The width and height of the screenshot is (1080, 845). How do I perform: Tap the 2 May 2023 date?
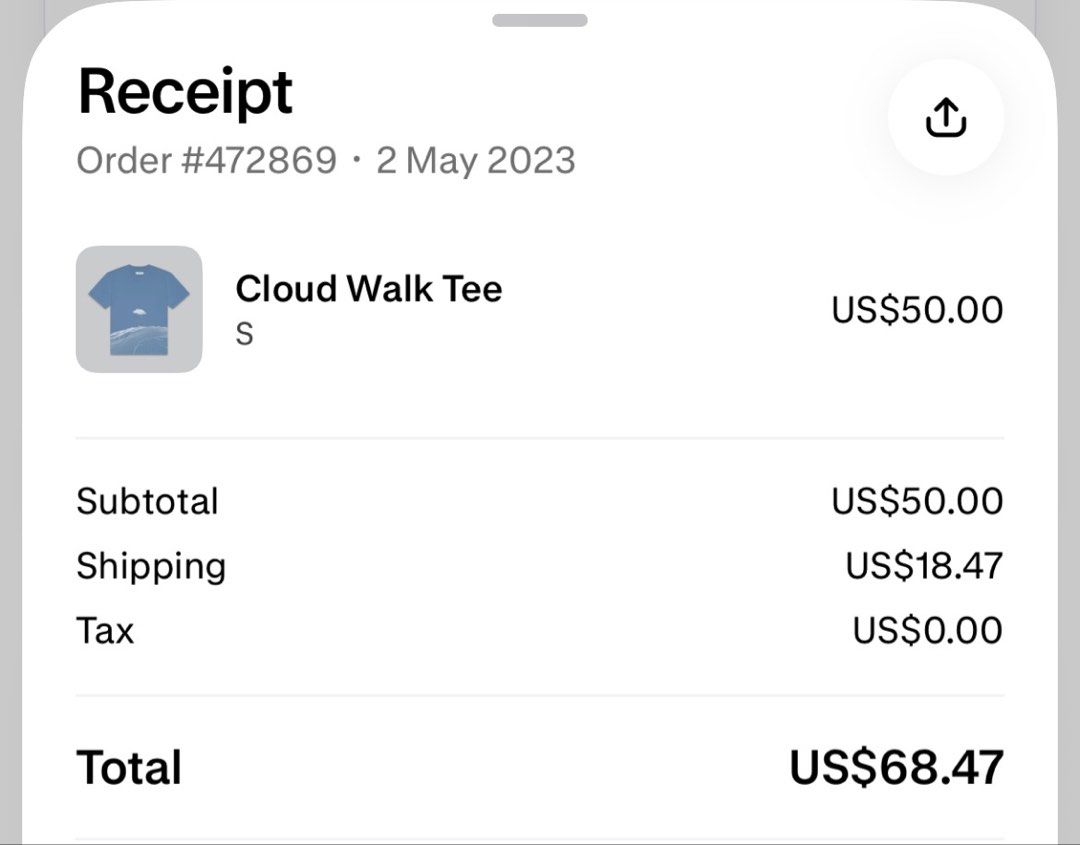475,160
